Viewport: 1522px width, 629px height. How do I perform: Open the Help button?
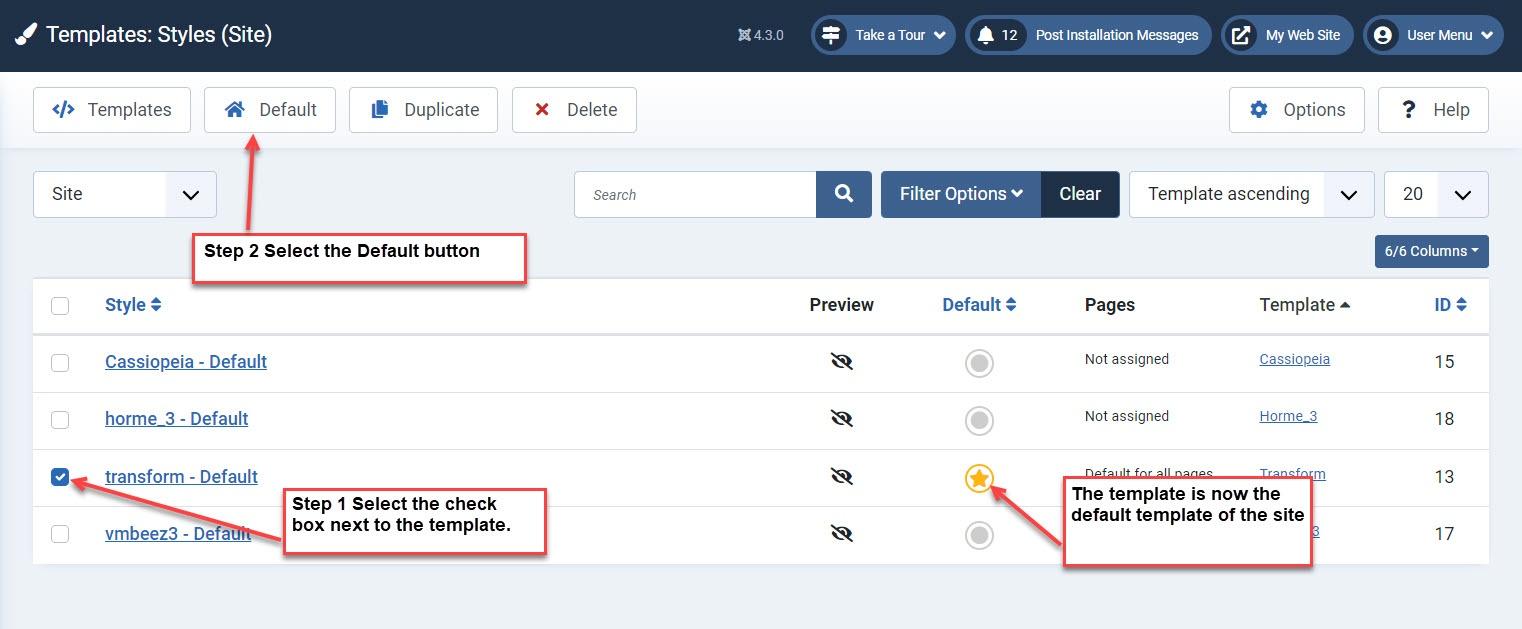pos(1433,110)
